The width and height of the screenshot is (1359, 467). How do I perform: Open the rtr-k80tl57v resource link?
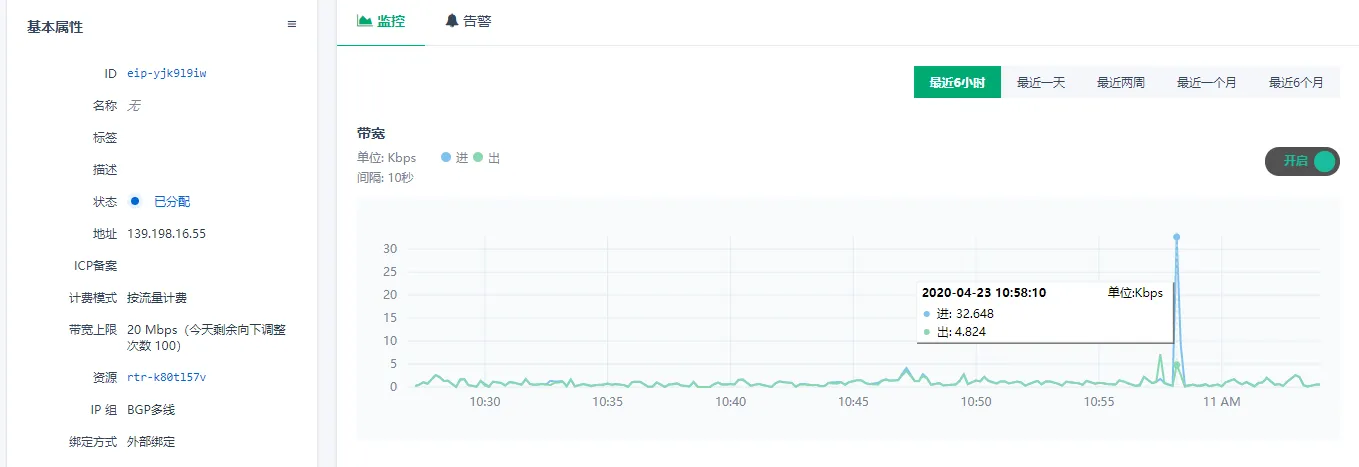(x=167, y=377)
